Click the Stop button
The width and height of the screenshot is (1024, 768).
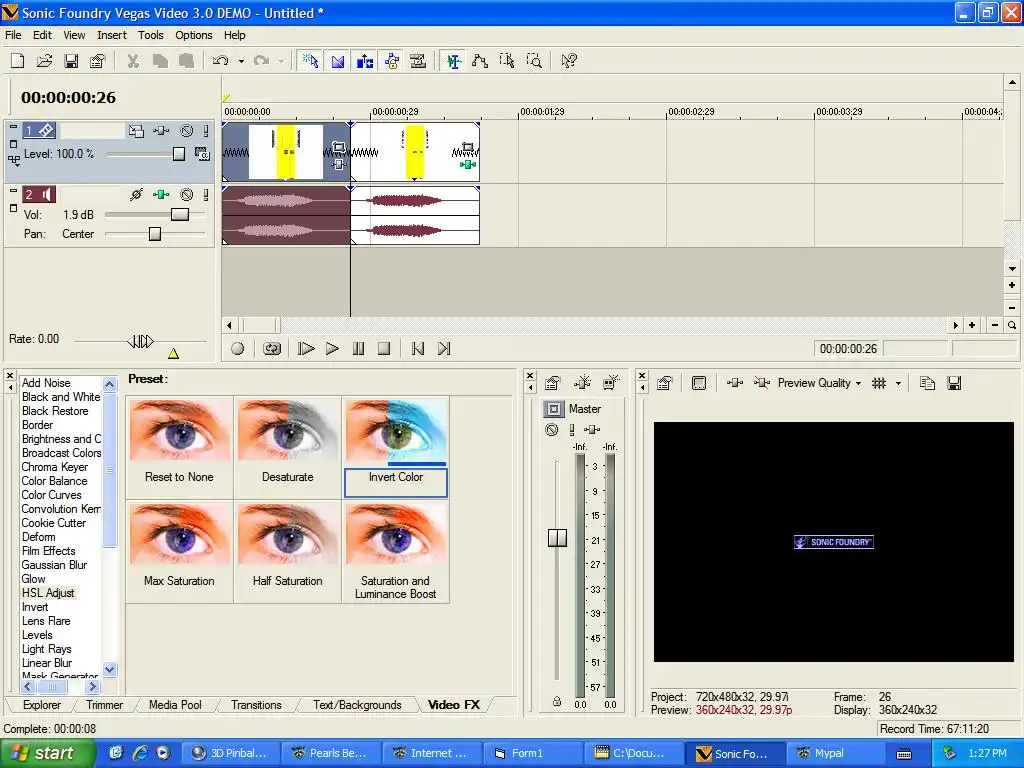pyautogui.click(x=384, y=349)
